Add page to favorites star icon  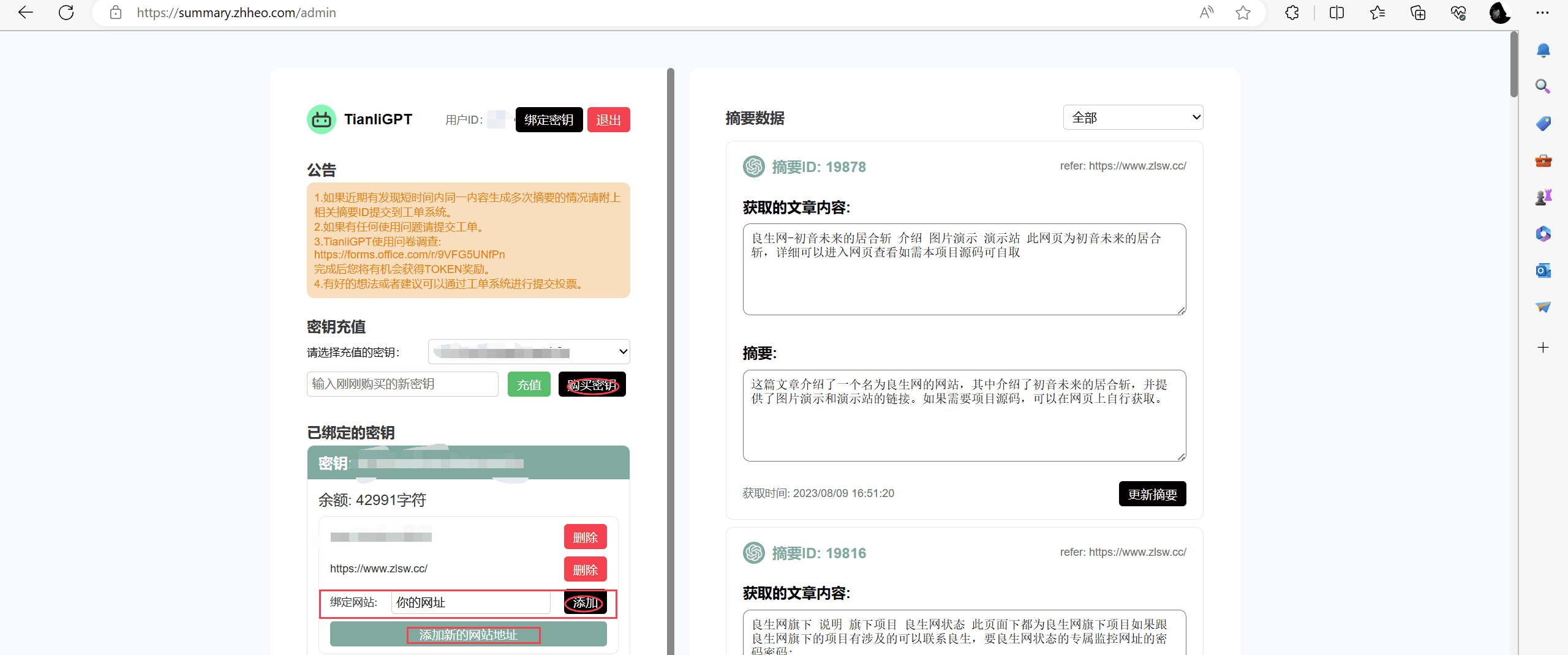1243,13
